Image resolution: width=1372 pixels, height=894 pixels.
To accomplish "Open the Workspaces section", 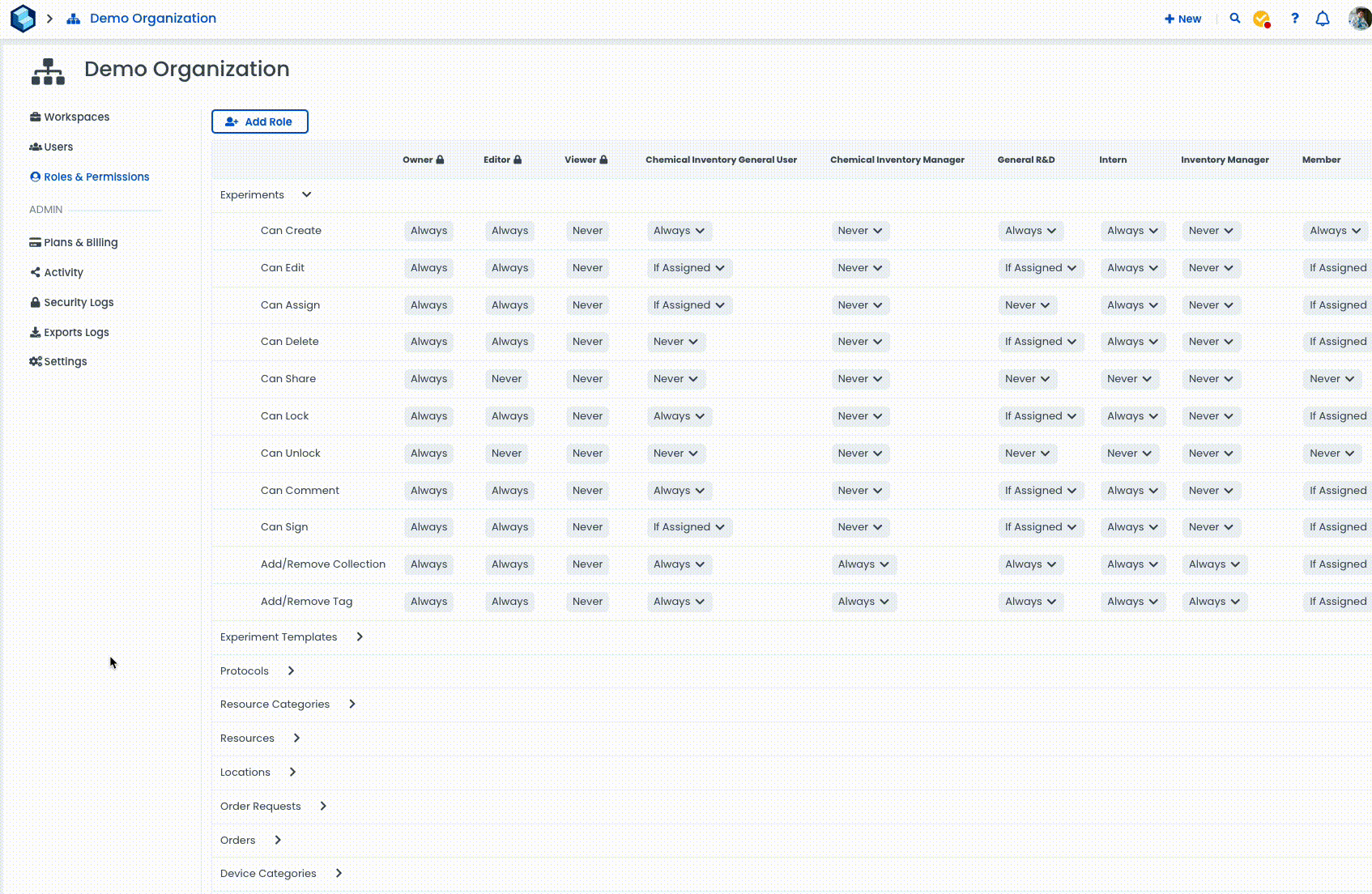I will click(x=70, y=117).
